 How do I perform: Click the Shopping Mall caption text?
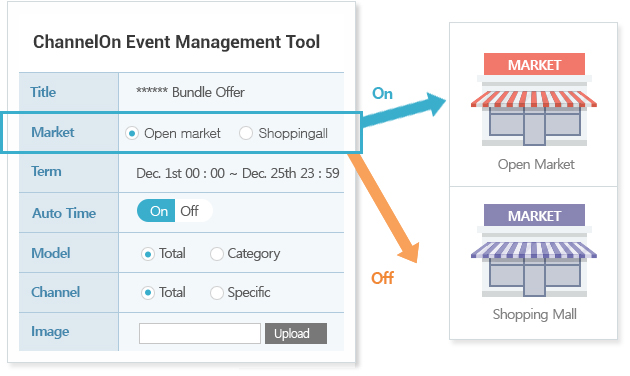tap(534, 314)
